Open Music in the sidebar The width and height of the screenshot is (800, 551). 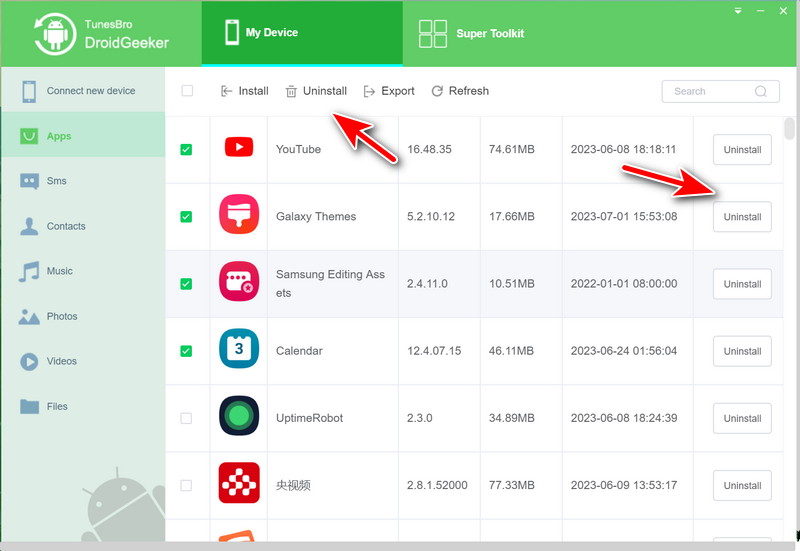coord(83,271)
